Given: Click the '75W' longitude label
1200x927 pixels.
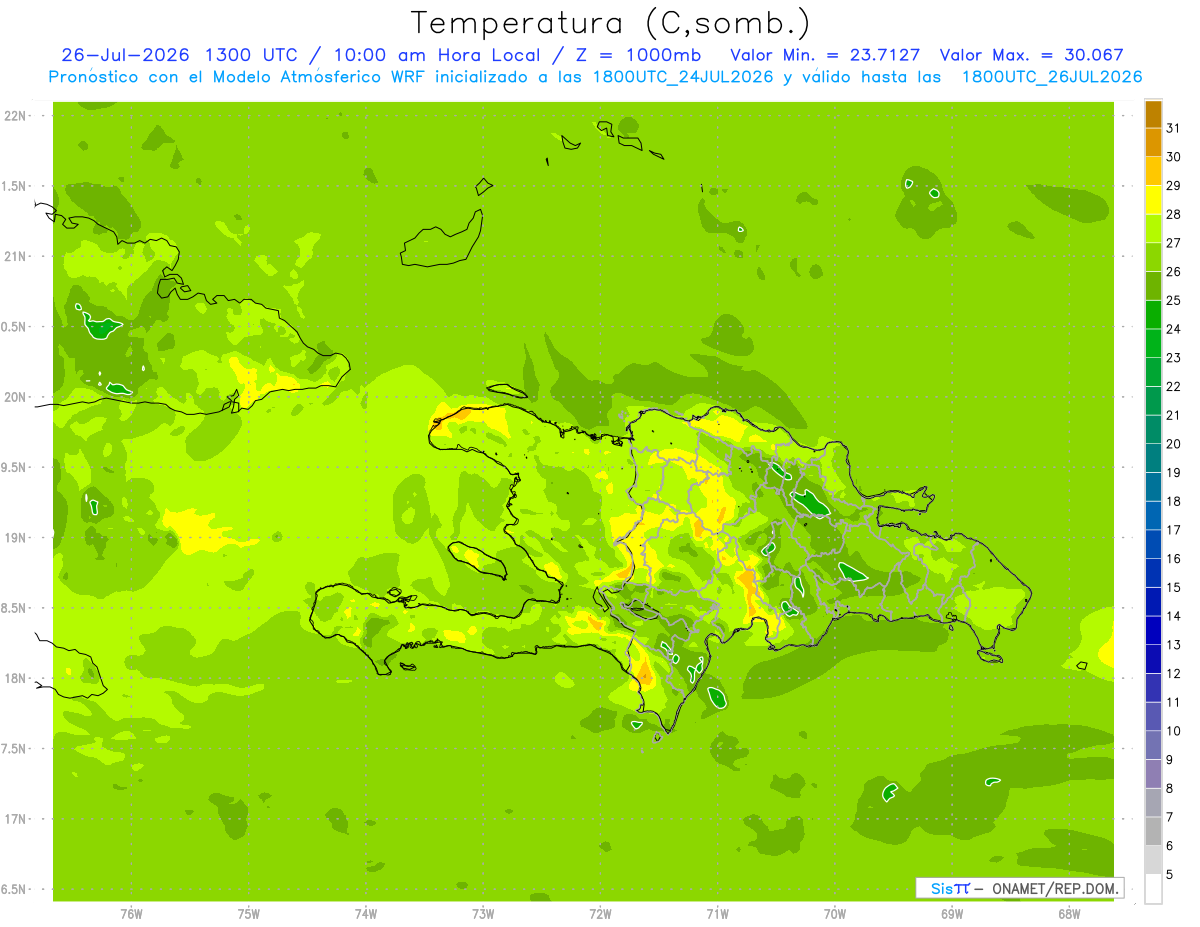Looking at the screenshot, I should [249, 914].
